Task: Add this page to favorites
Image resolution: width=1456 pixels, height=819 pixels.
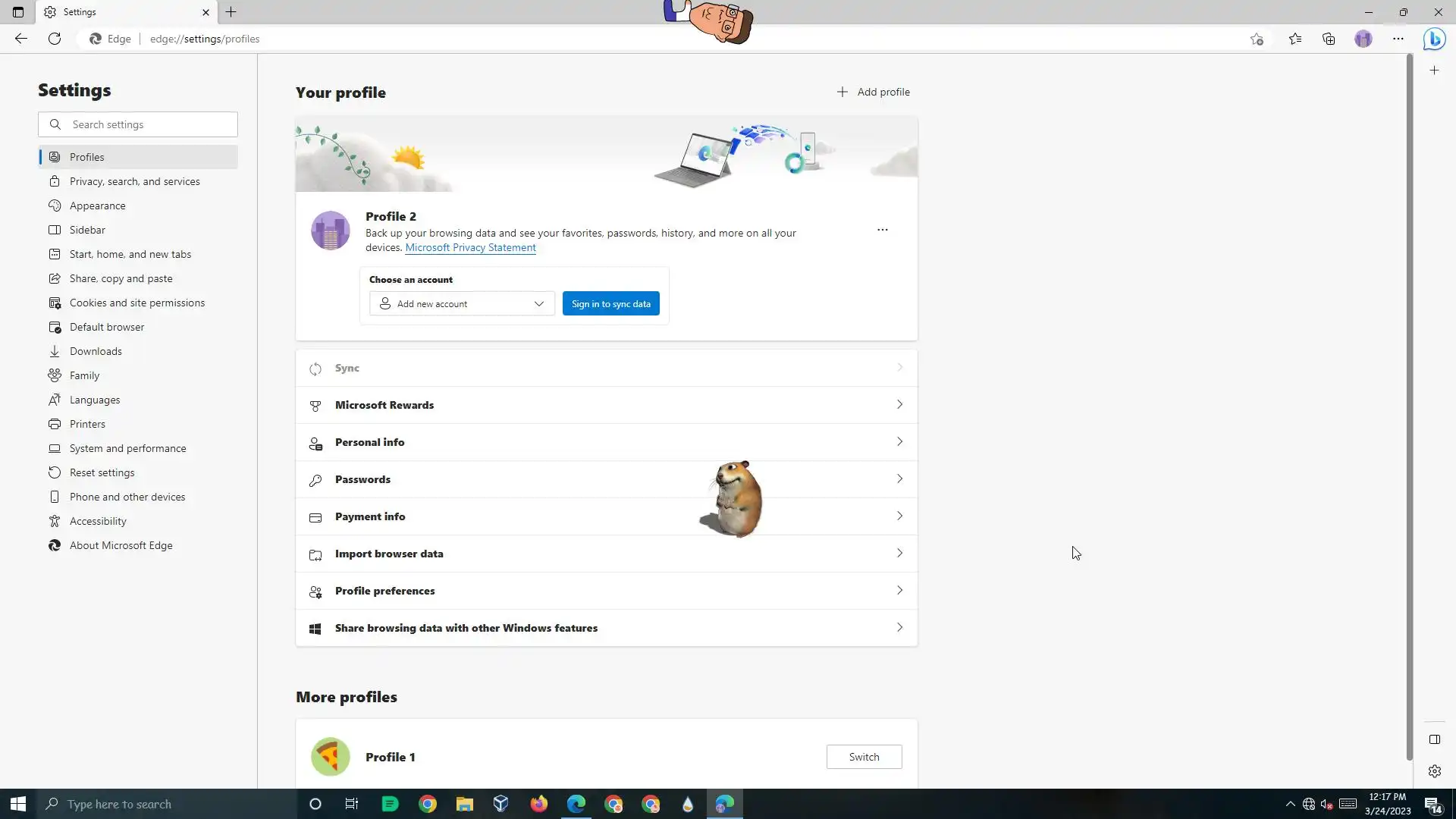Action: point(1257,39)
